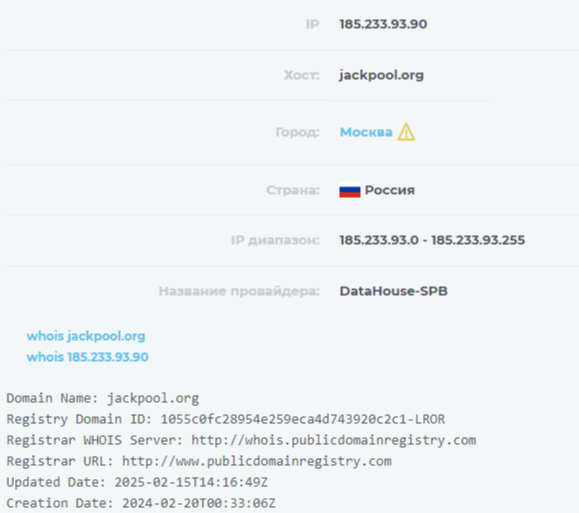This screenshot has height=513, width=579.
Task: Click the provider name DataHouse-SPB
Action: point(394,291)
